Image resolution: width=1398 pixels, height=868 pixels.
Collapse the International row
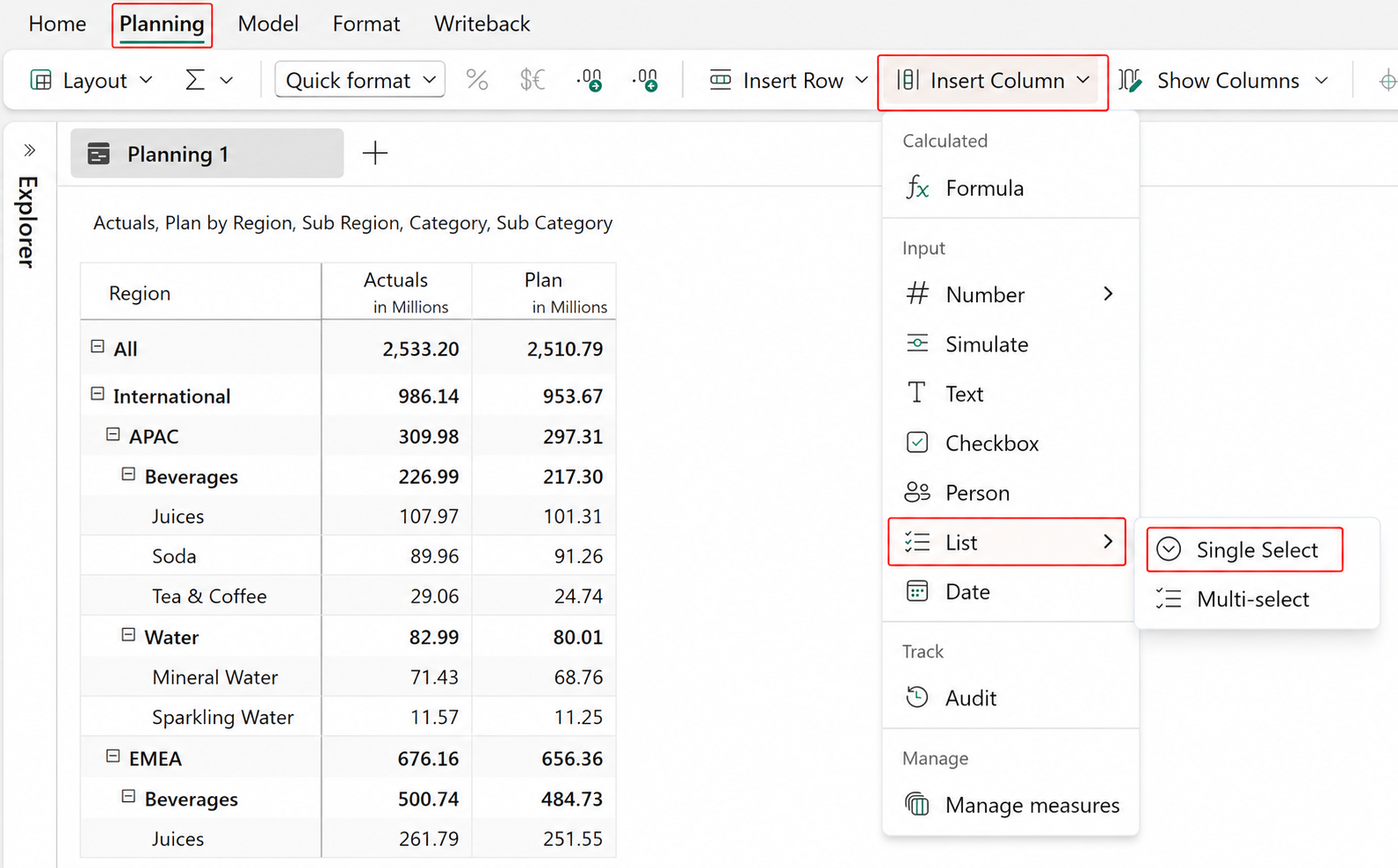pyautogui.click(x=98, y=394)
